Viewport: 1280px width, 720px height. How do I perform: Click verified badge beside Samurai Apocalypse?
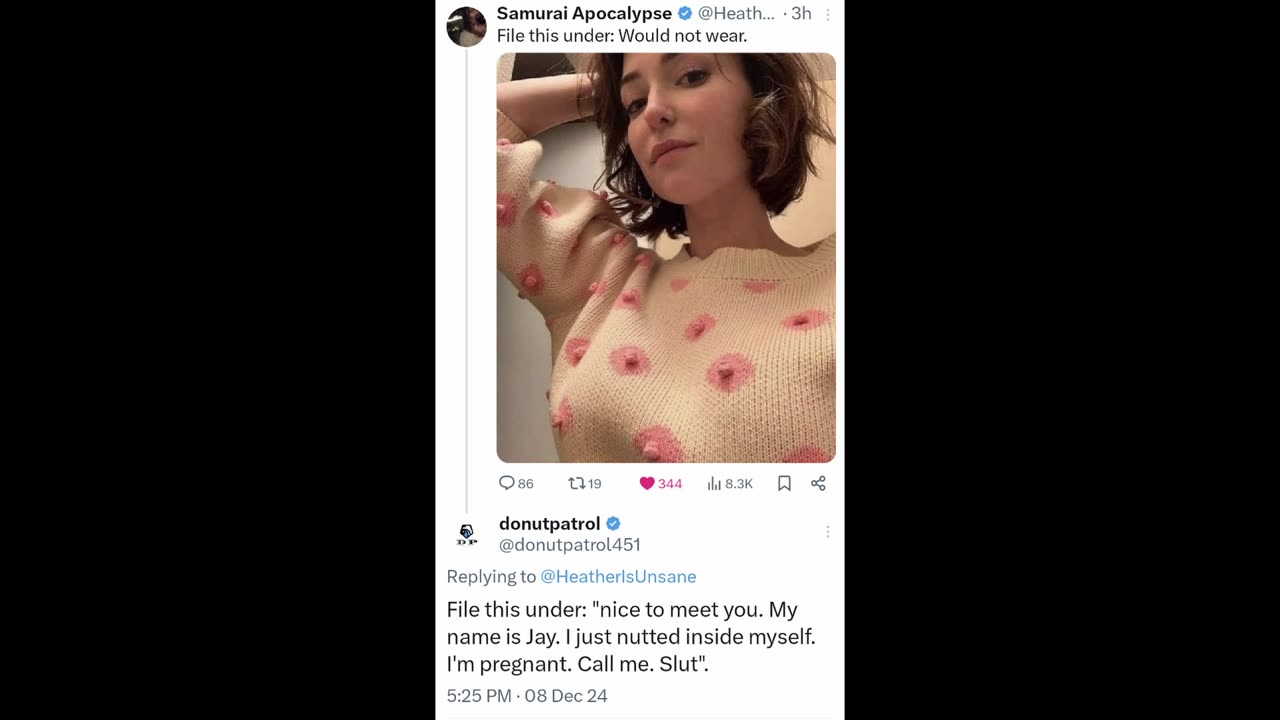click(x=685, y=13)
